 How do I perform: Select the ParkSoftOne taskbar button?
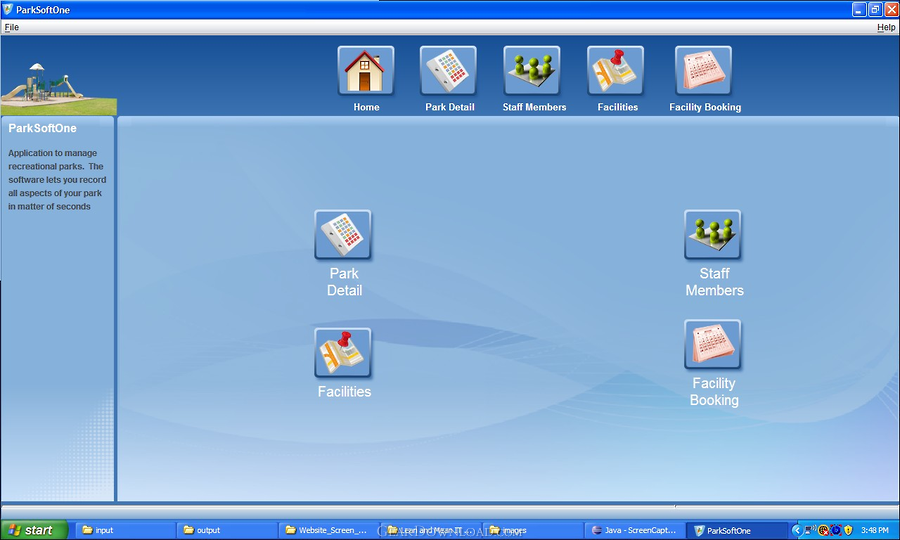(x=736, y=530)
